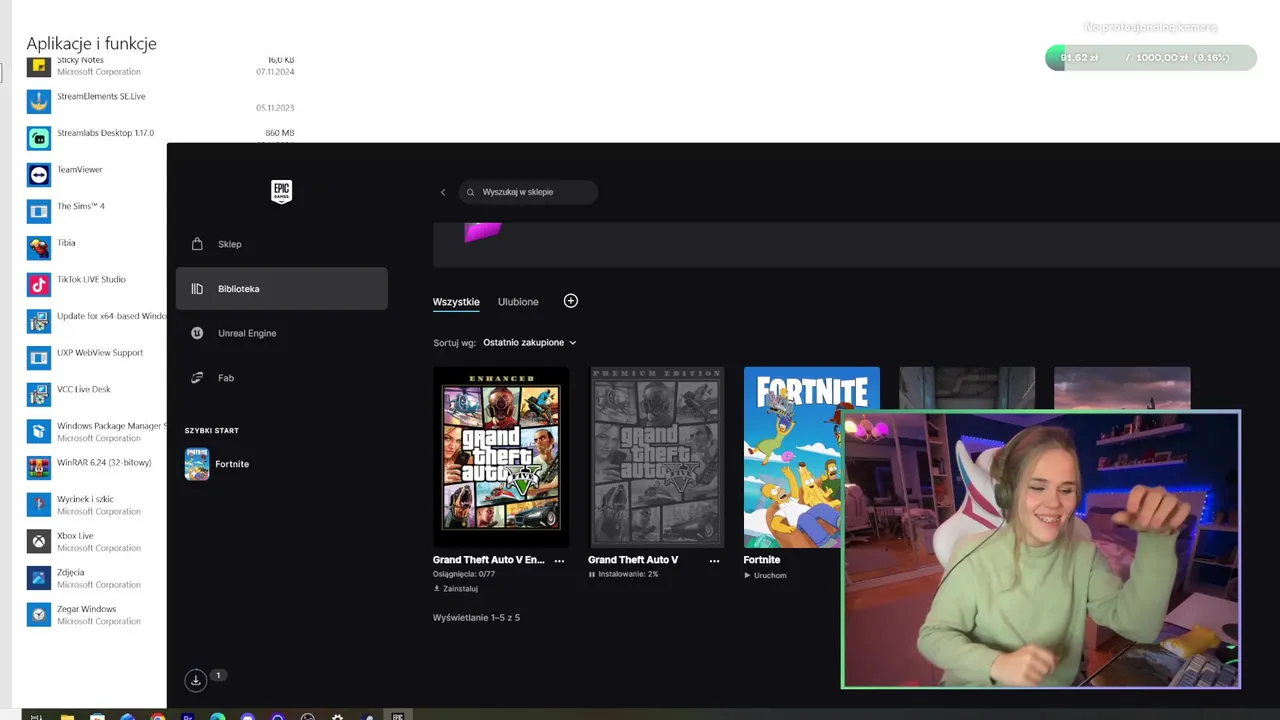
Task: Click the Fortnite title below its cover
Action: [762, 560]
